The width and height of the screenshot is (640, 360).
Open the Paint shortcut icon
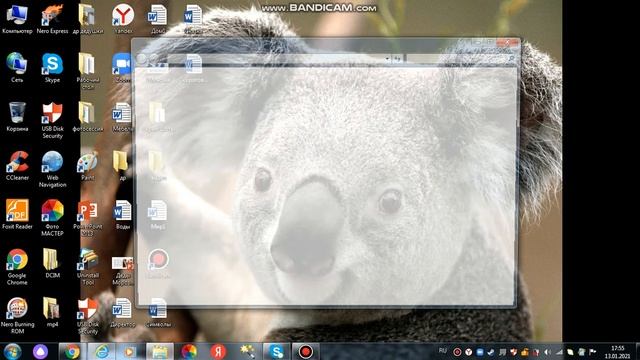coord(87,166)
